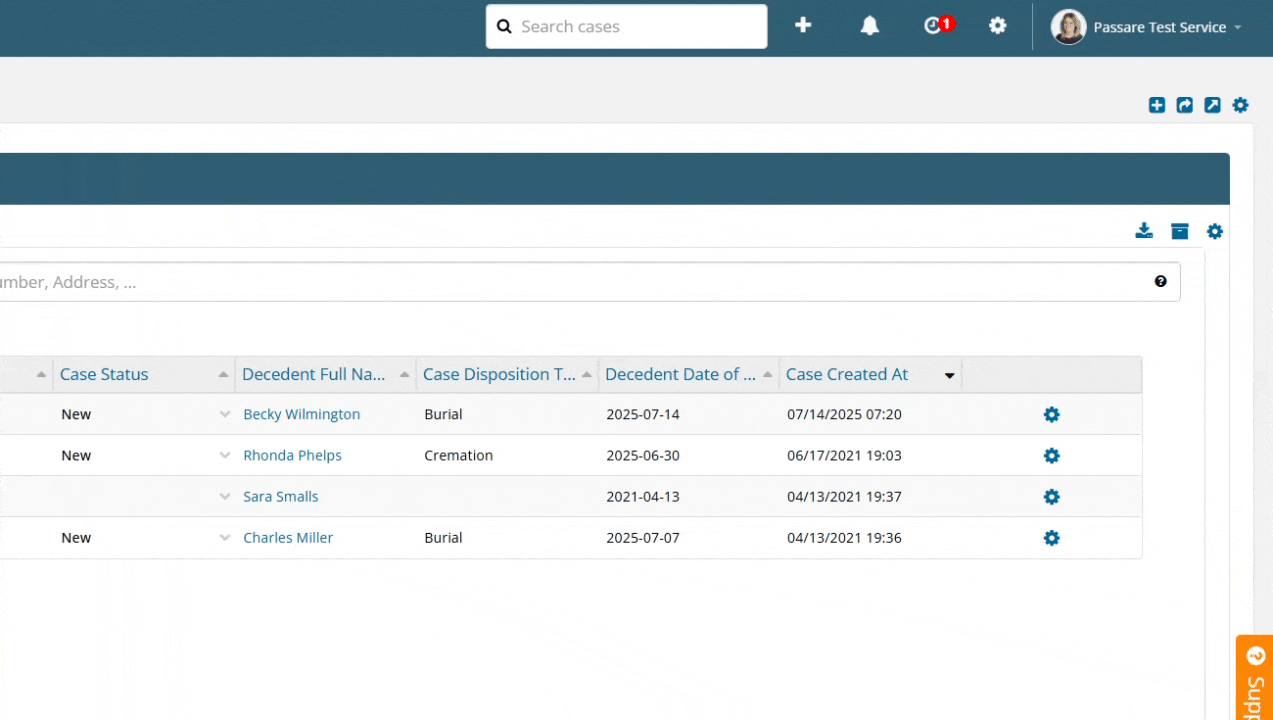Expand the chevron beside Sara Smalls
Viewport: 1273px width, 720px height.
[x=225, y=496]
